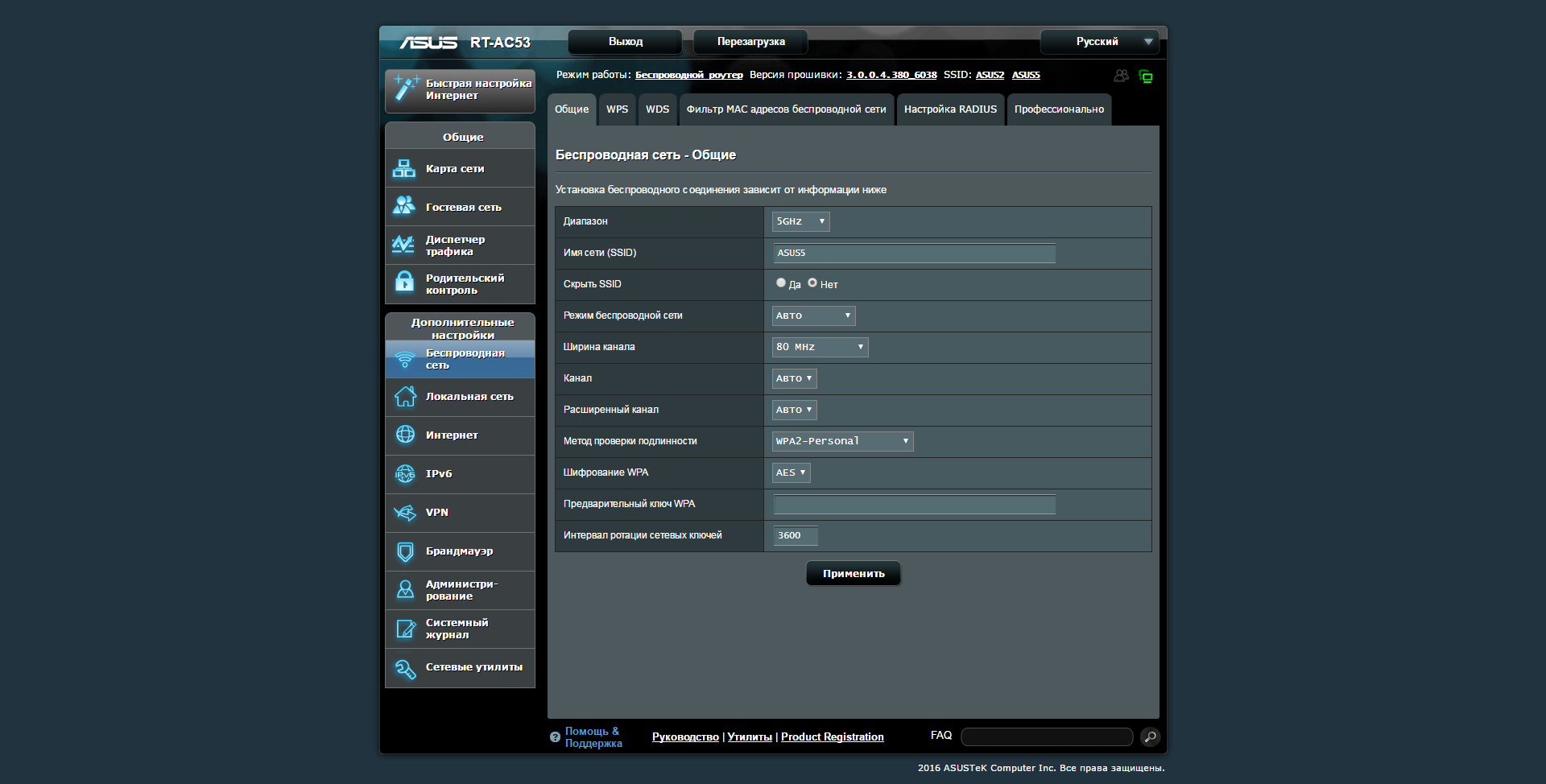1546x784 pixels.
Task: Open the Traffic Manager graph icon
Action: pyautogui.click(x=404, y=245)
